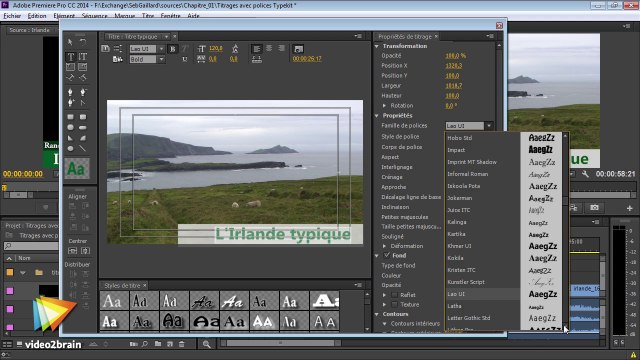Toggle right text alignment
Image resolution: width=640 pixels, height=360 pixels.
(x=281, y=49)
